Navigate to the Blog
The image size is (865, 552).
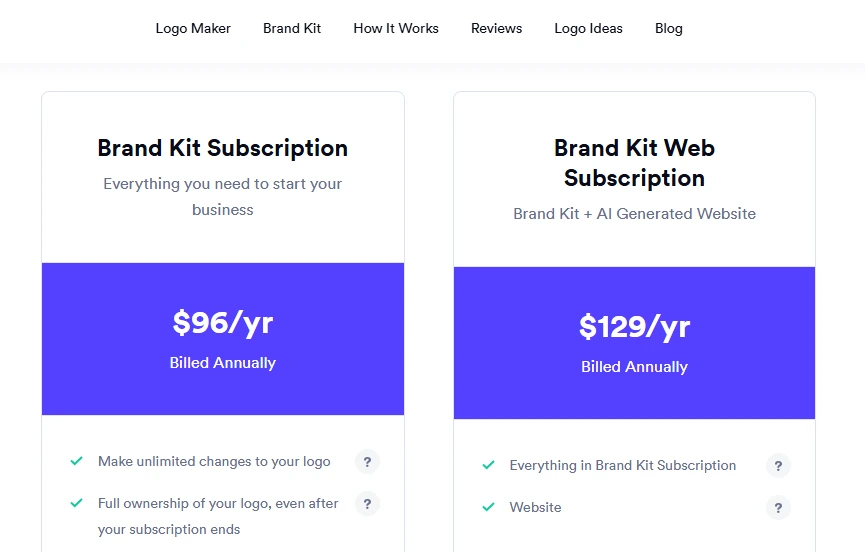669,28
